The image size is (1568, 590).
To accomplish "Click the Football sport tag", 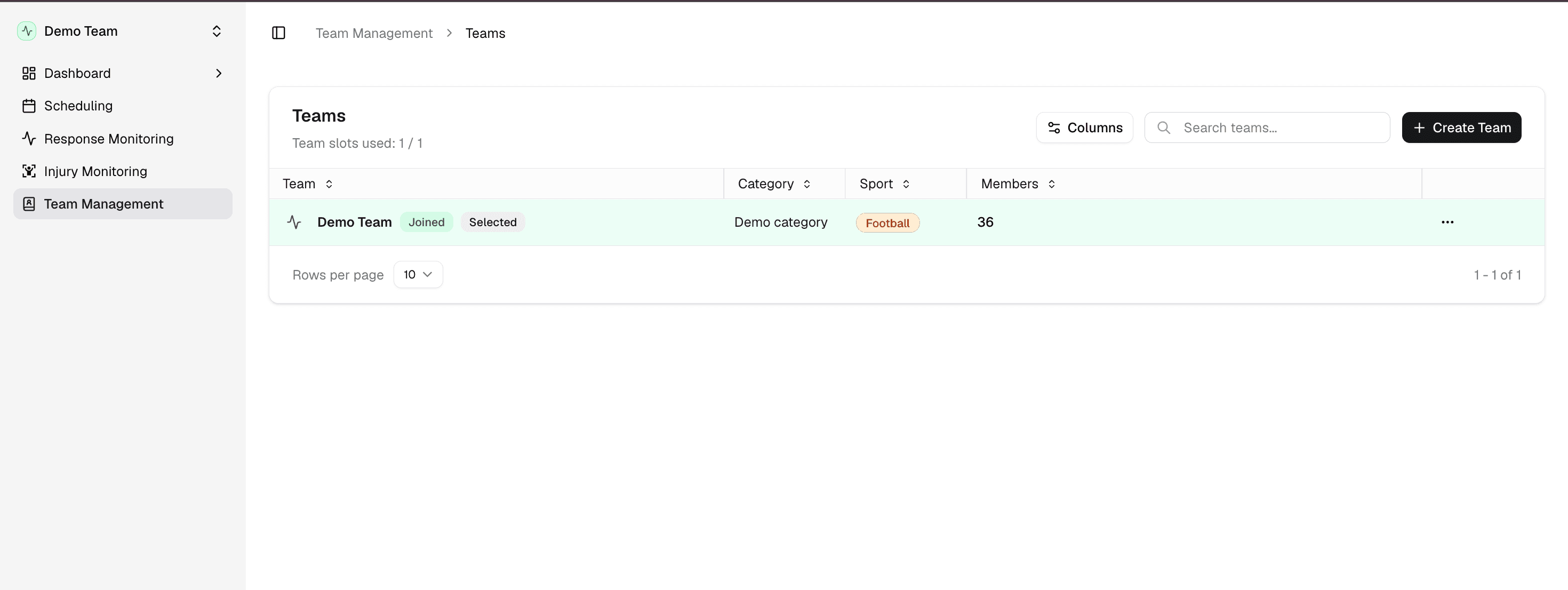I will tap(887, 223).
